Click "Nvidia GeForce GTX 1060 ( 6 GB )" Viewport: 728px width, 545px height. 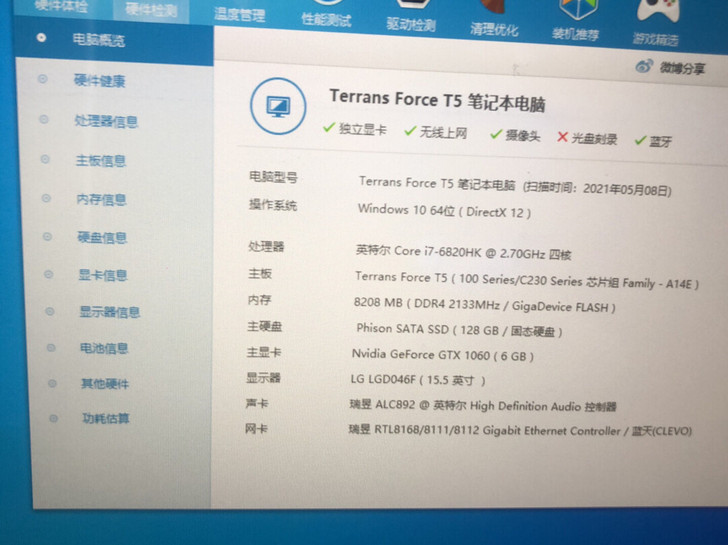click(x=442, y=355)
